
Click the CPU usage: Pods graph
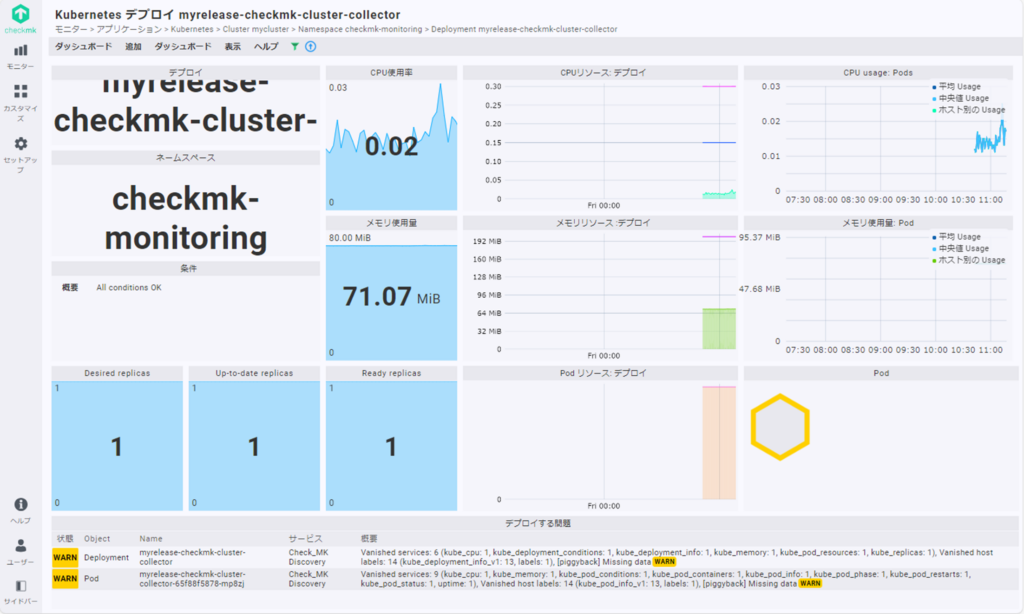pyautogui.click(x=878, y=144)
